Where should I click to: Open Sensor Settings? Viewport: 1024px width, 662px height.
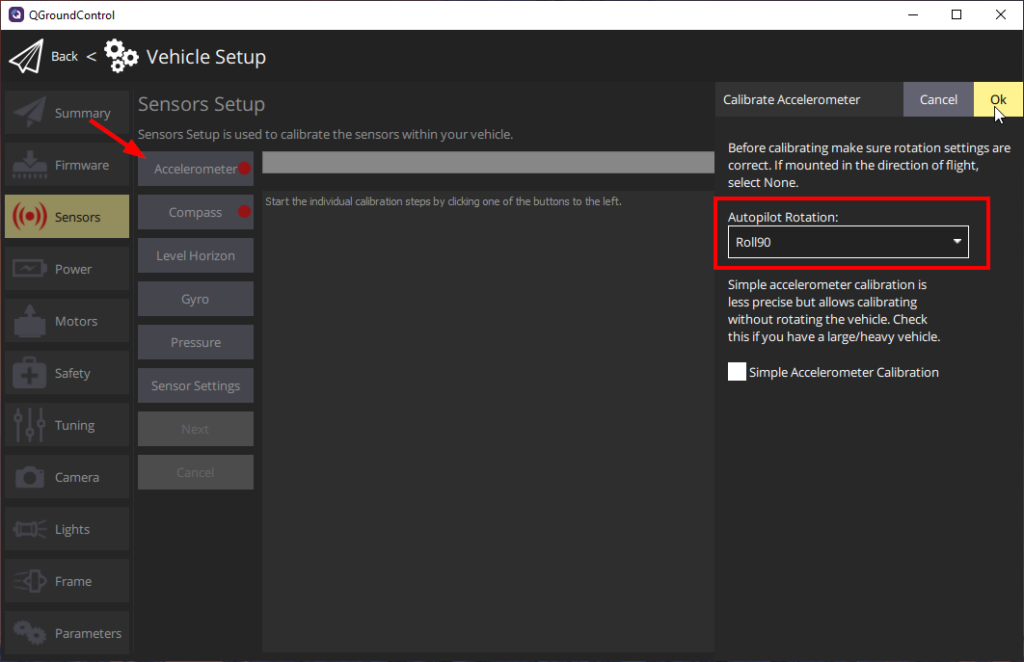195,386
